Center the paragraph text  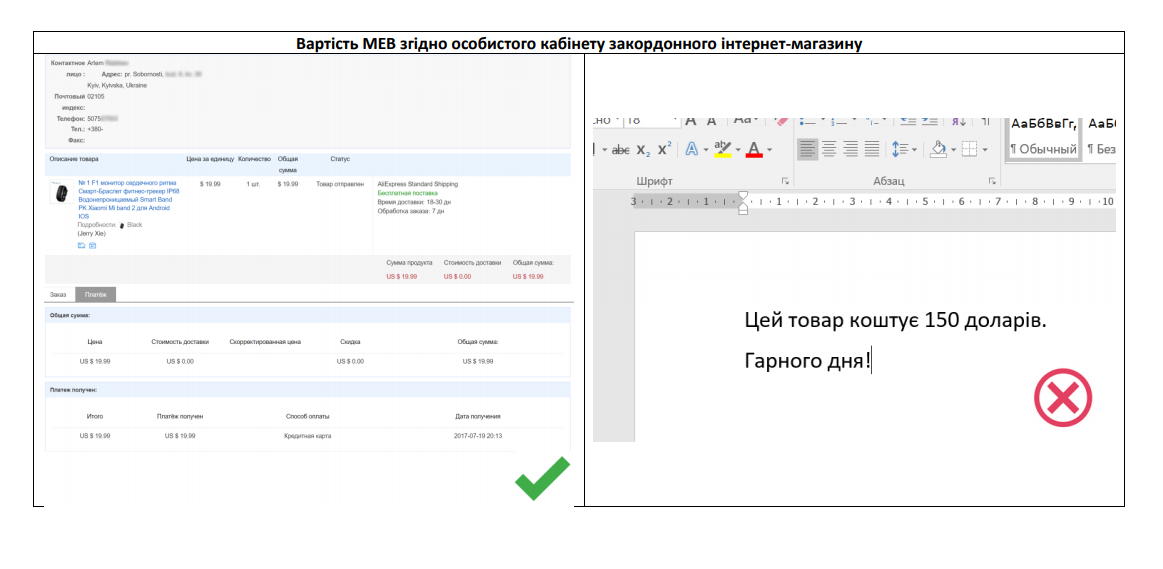click(x=829, y=149)
